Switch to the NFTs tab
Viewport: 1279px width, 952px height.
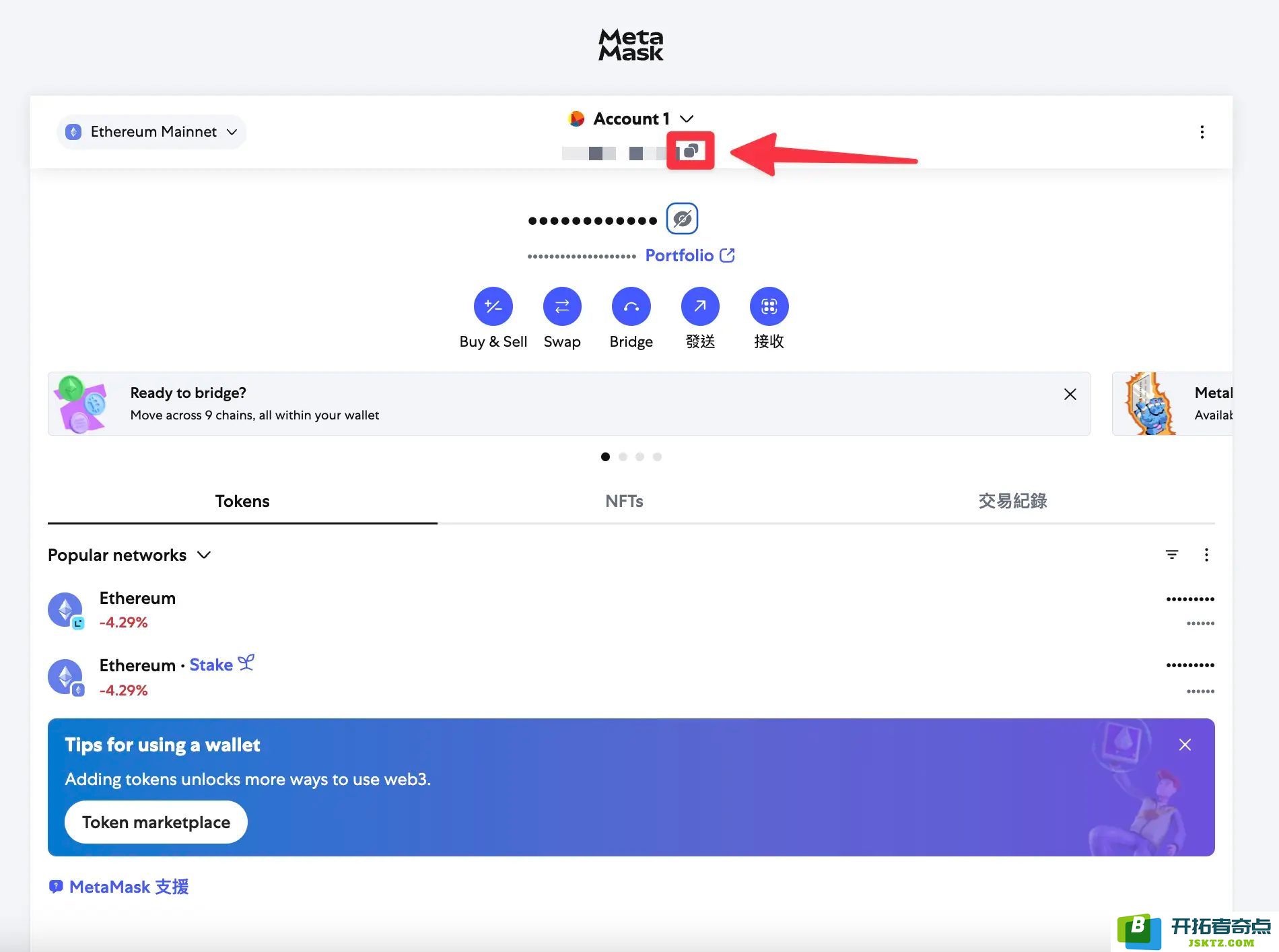click(x=624, y=501)
